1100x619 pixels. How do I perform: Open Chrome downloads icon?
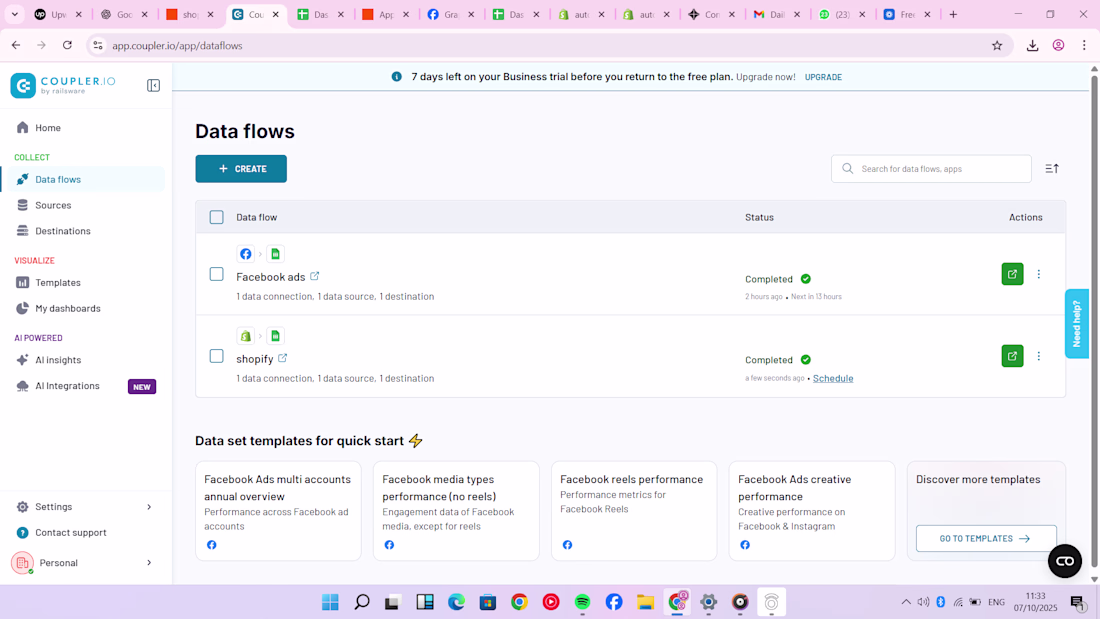[1032, 46]
